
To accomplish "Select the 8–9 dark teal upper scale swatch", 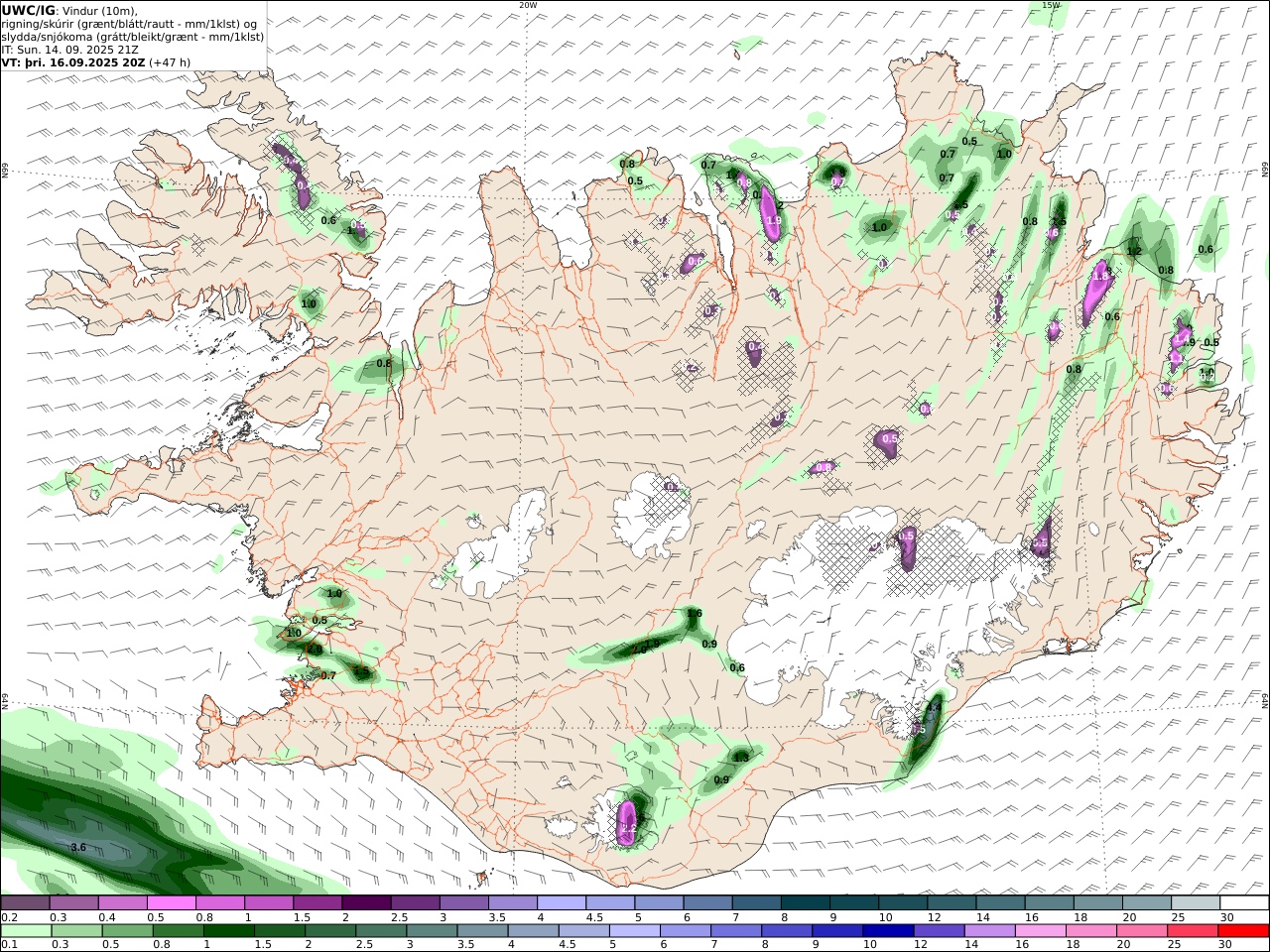I will [805, 903].
